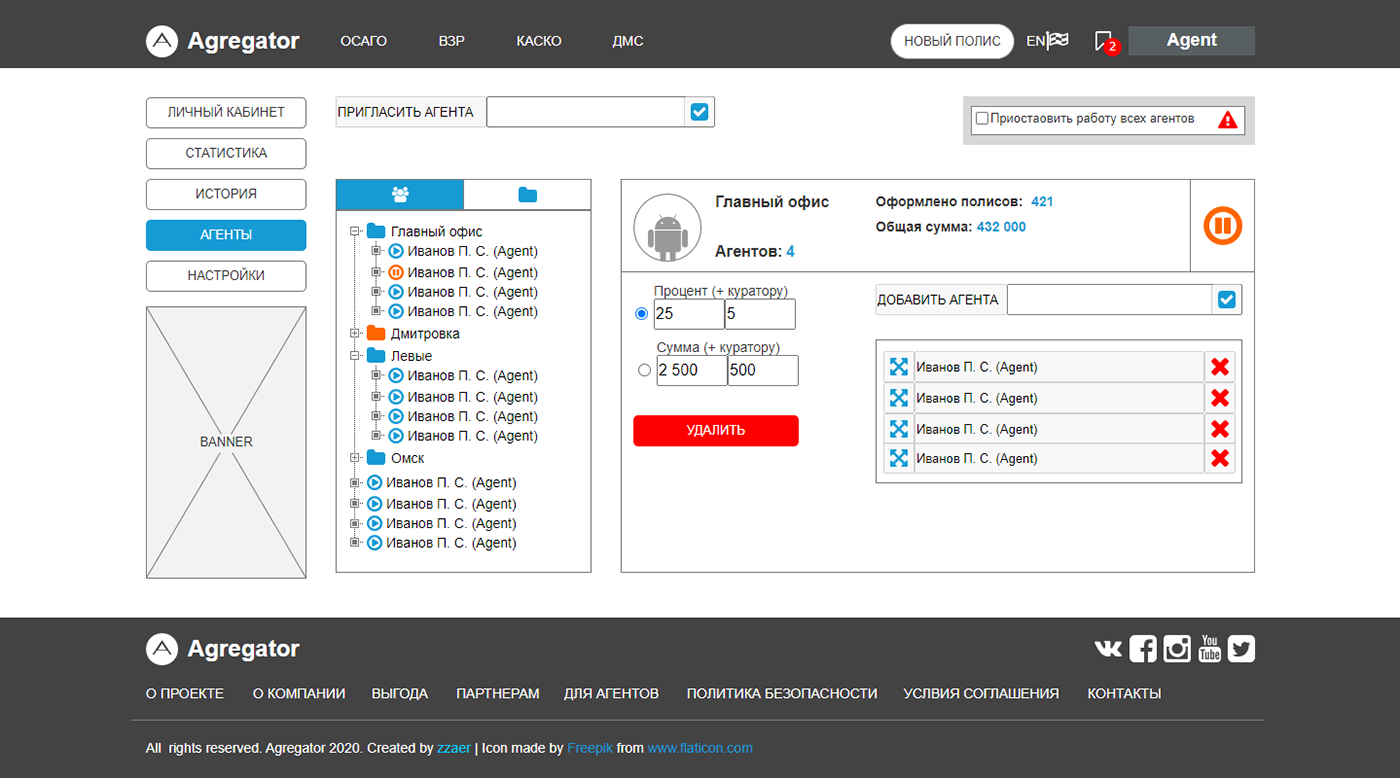Open notifications flag icon with badge

[x=1104, y=41]
